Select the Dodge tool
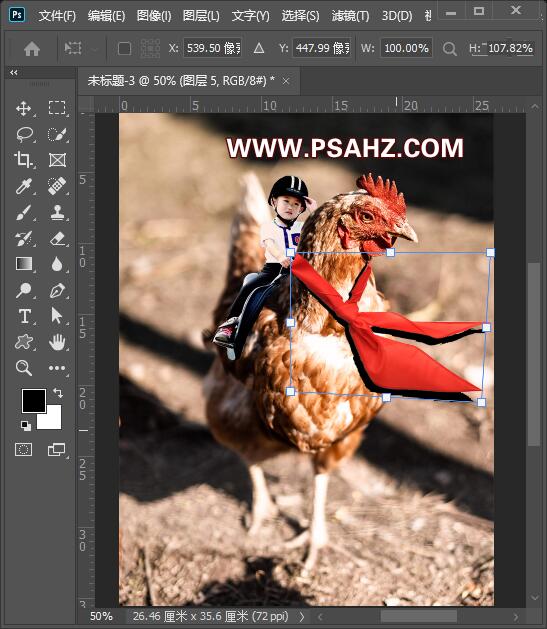547x629 pixels. [x=24, y=290]
